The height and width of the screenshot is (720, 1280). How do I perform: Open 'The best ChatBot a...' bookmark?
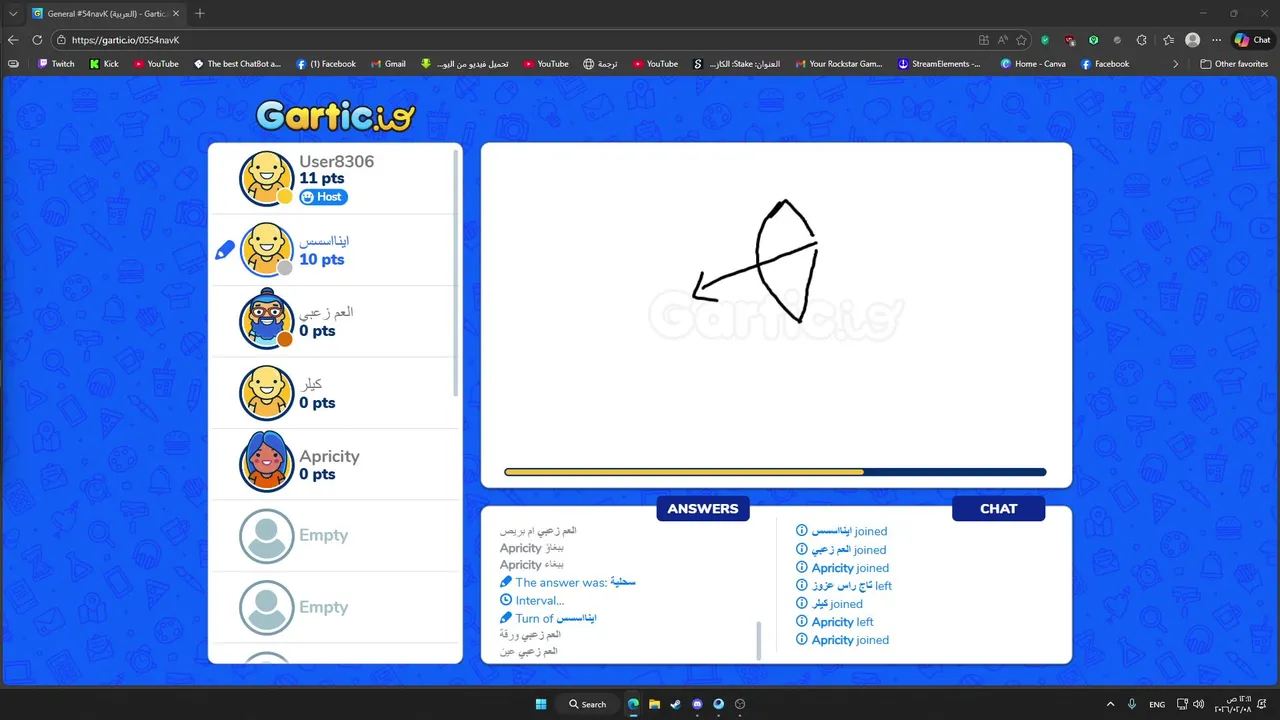(237, 64)
